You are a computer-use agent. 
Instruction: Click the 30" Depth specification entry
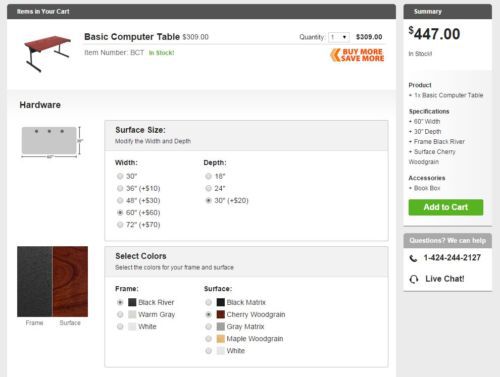click(425, 132)
